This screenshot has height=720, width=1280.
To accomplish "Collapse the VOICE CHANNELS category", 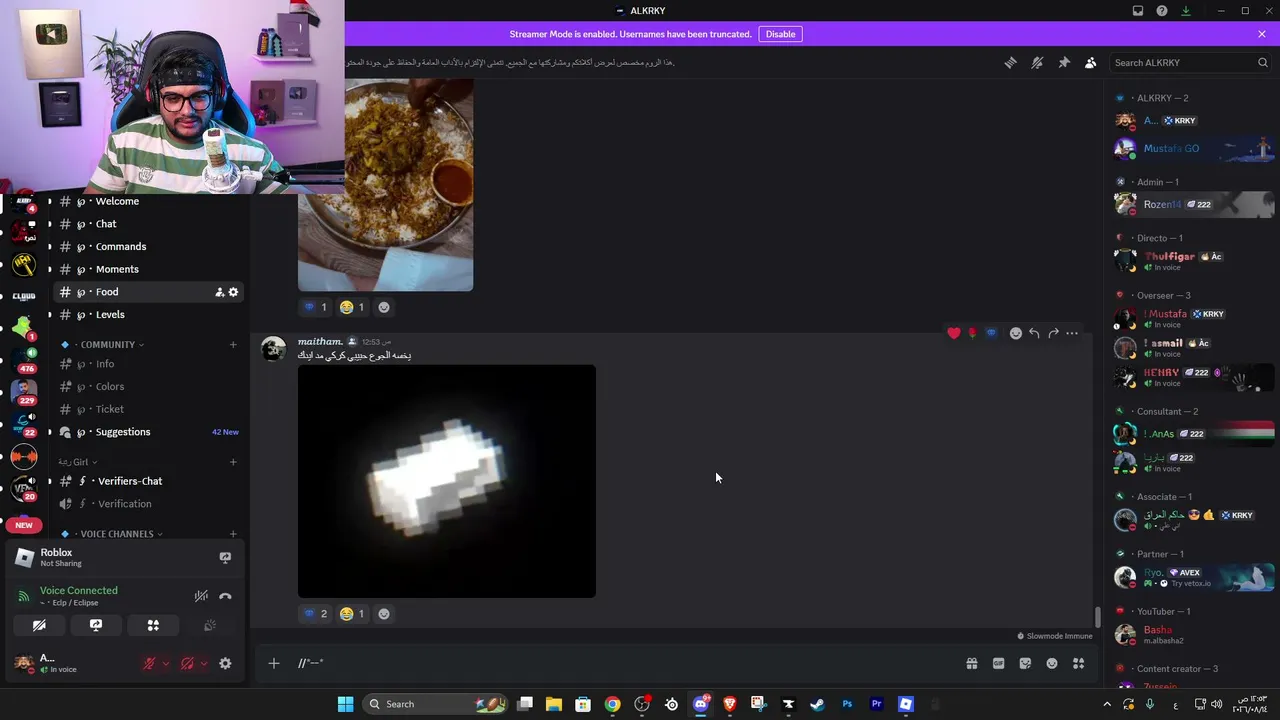I will click(x=117, y=534).
